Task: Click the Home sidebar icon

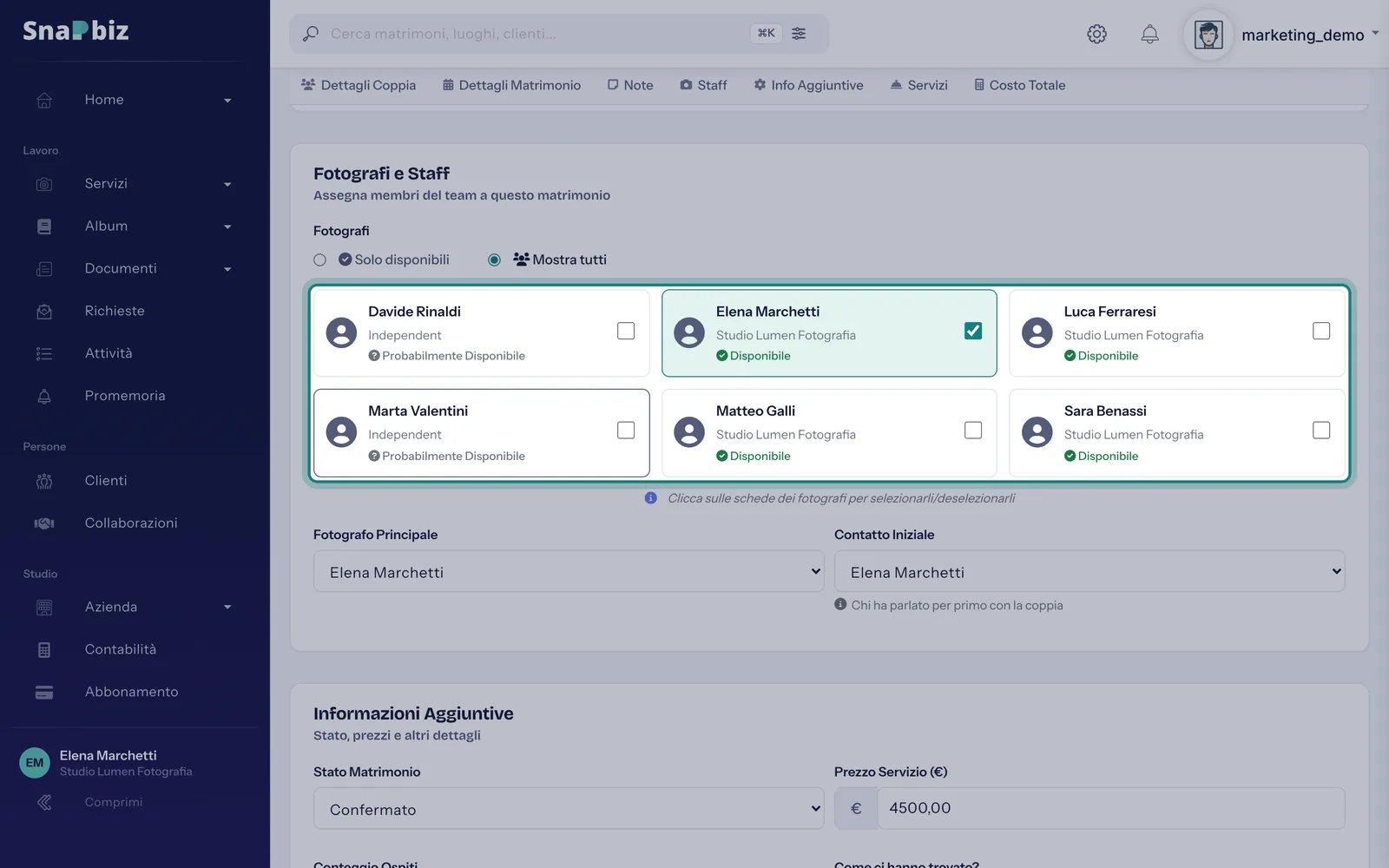Action: [x=44, y=100]
